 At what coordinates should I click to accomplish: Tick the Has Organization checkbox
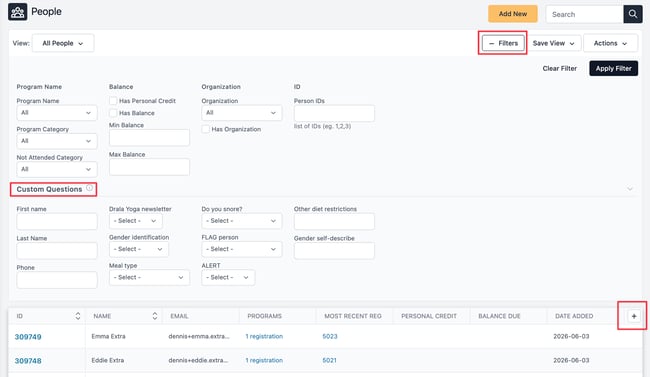[x=205, y=129]
